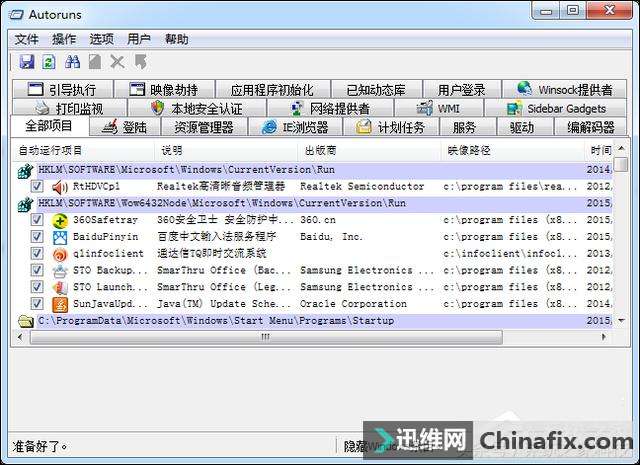Switch to the Sidebar Gadgets tab
The image size is (640, 465).
[x=556, y=109]
